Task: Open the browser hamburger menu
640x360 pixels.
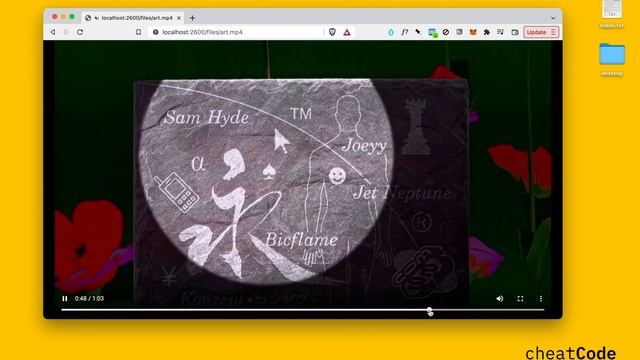Action: [553, 32]
